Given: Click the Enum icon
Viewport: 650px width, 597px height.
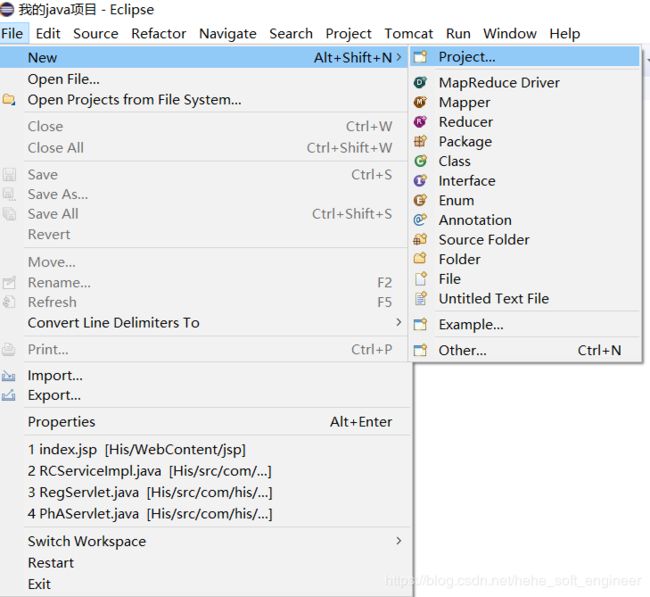Looking at the screenshot, I should 420,200.
